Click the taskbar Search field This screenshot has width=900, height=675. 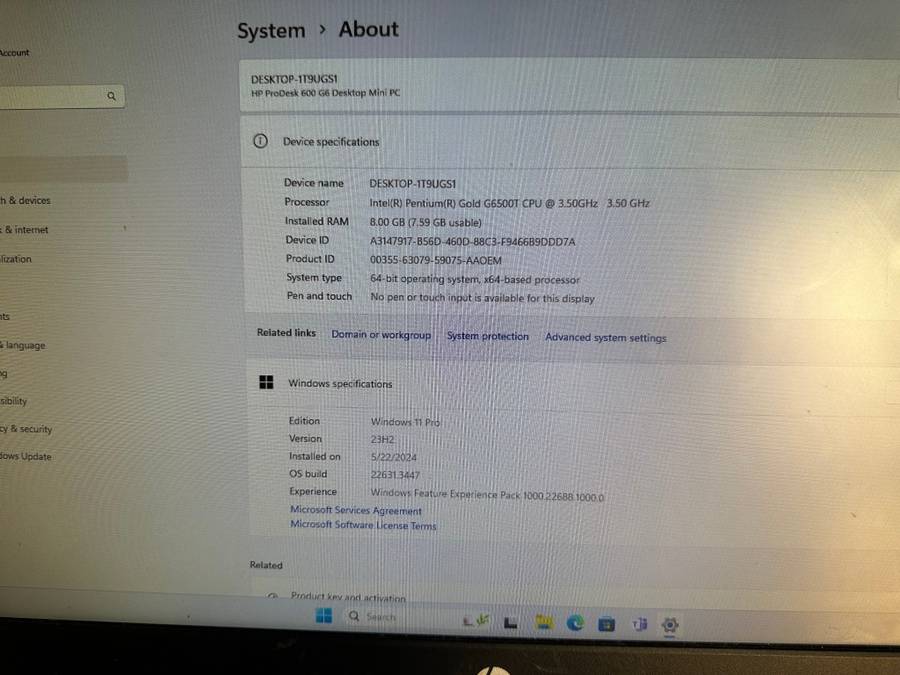[380, 617]
